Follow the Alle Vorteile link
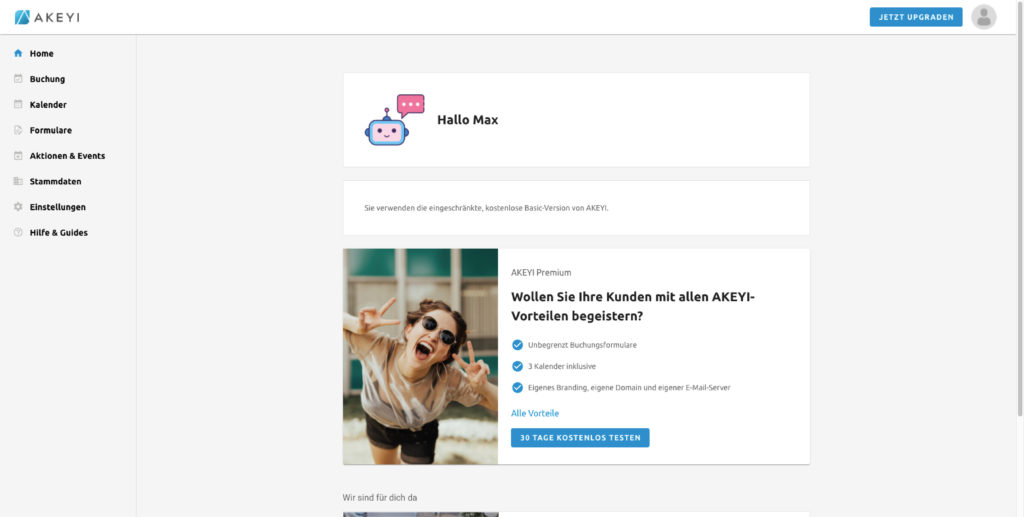 [535, 413]
